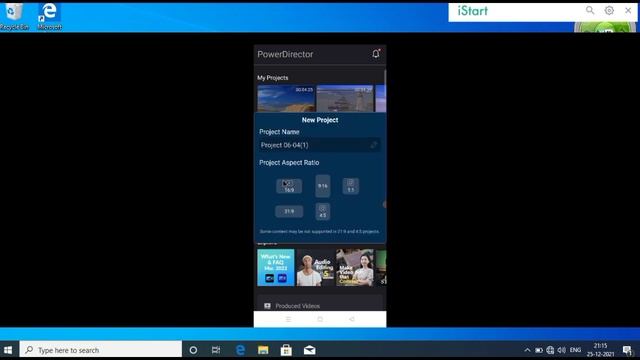
Task: Open network status tray icon
Action: tap(550, 350)
